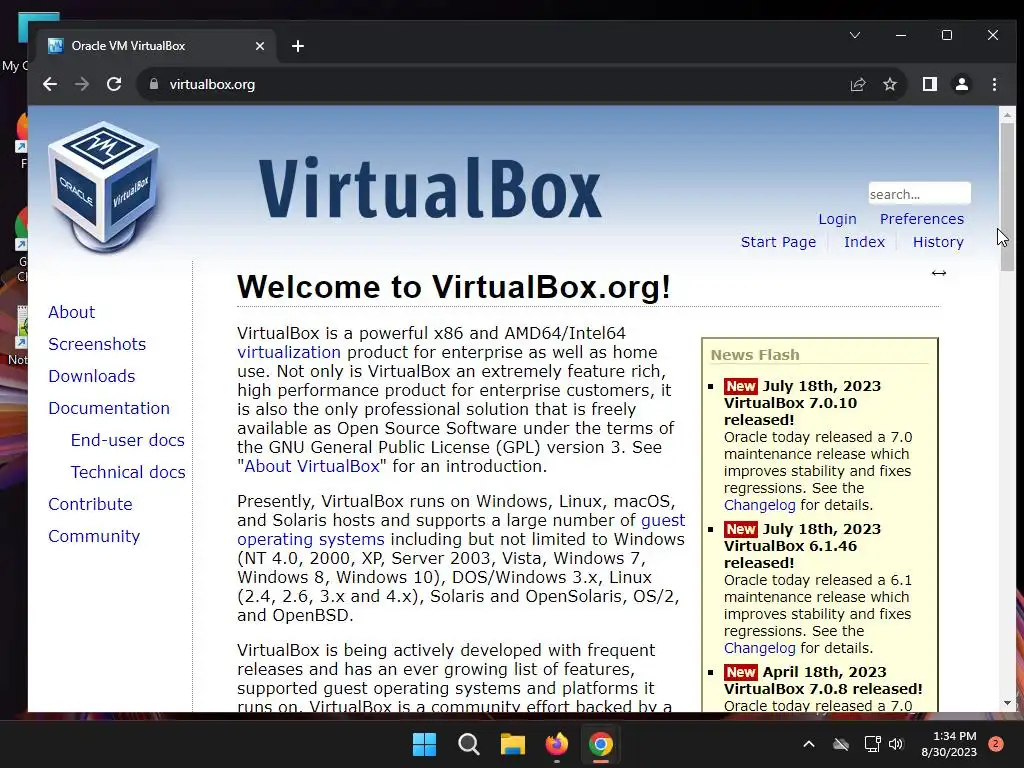The width and height of the screenshot is (1024, 768).
Task: Open End-user docs link
Action: (x=127, y=440)
